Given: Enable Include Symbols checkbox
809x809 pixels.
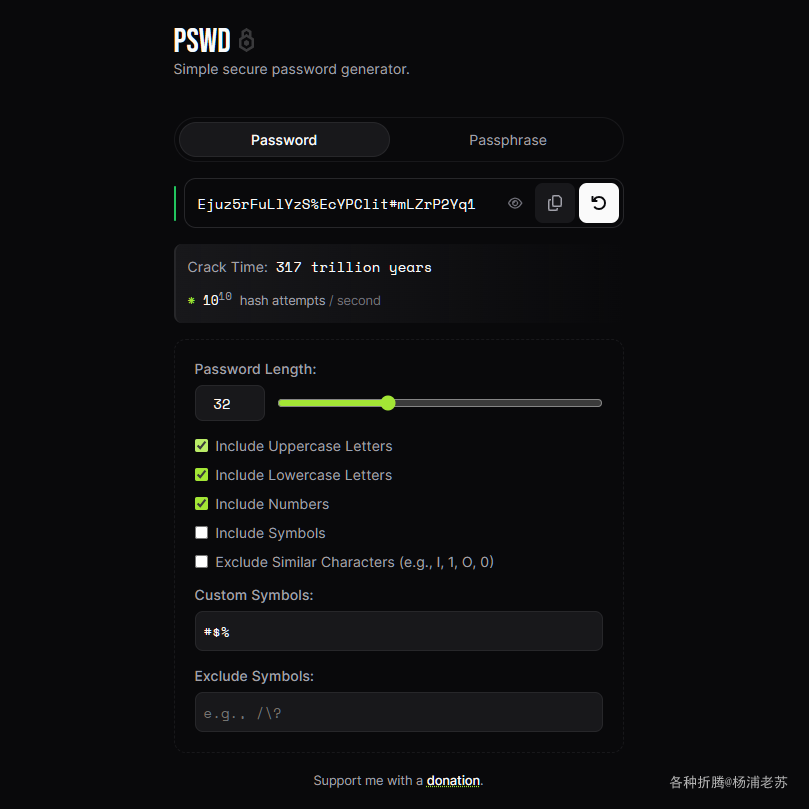Looking at the screenshot, I should point(202,532).
